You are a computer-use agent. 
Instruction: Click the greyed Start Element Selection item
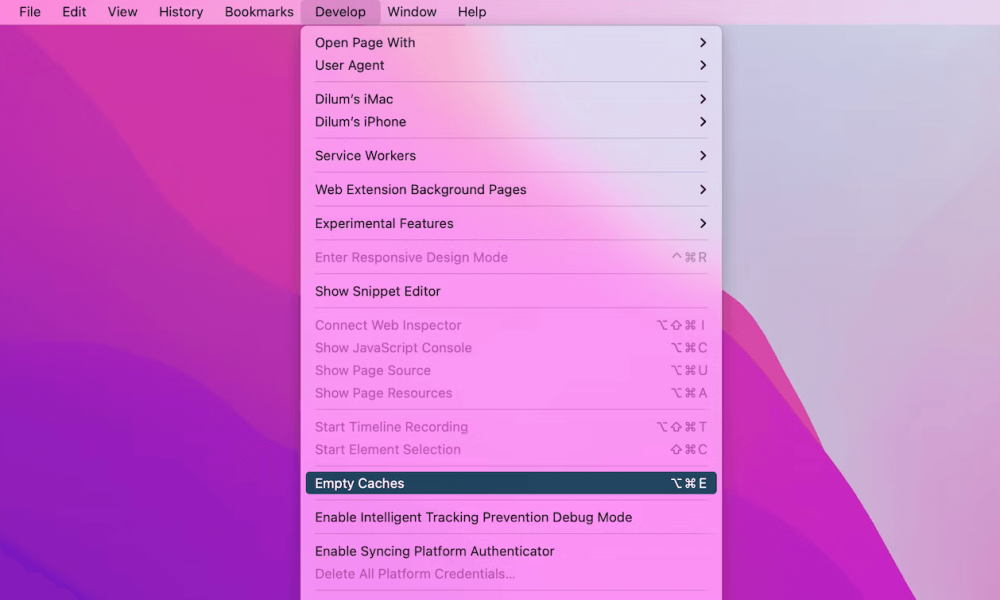click(x=511, y=450)
